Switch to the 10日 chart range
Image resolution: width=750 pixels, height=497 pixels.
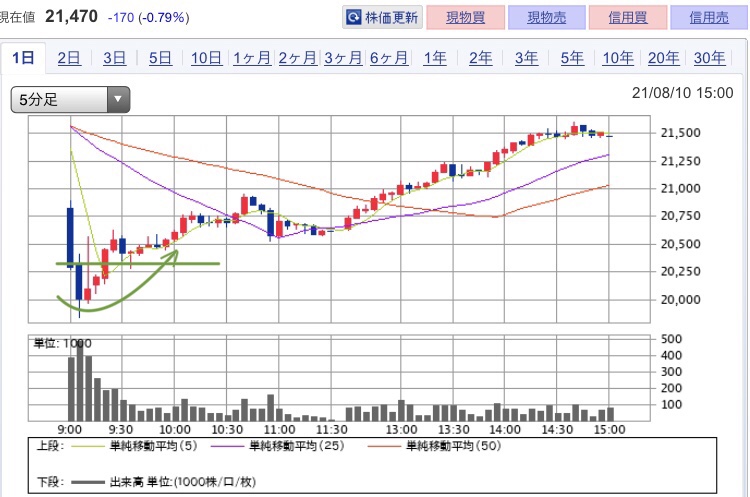click(x=206, y=58)
